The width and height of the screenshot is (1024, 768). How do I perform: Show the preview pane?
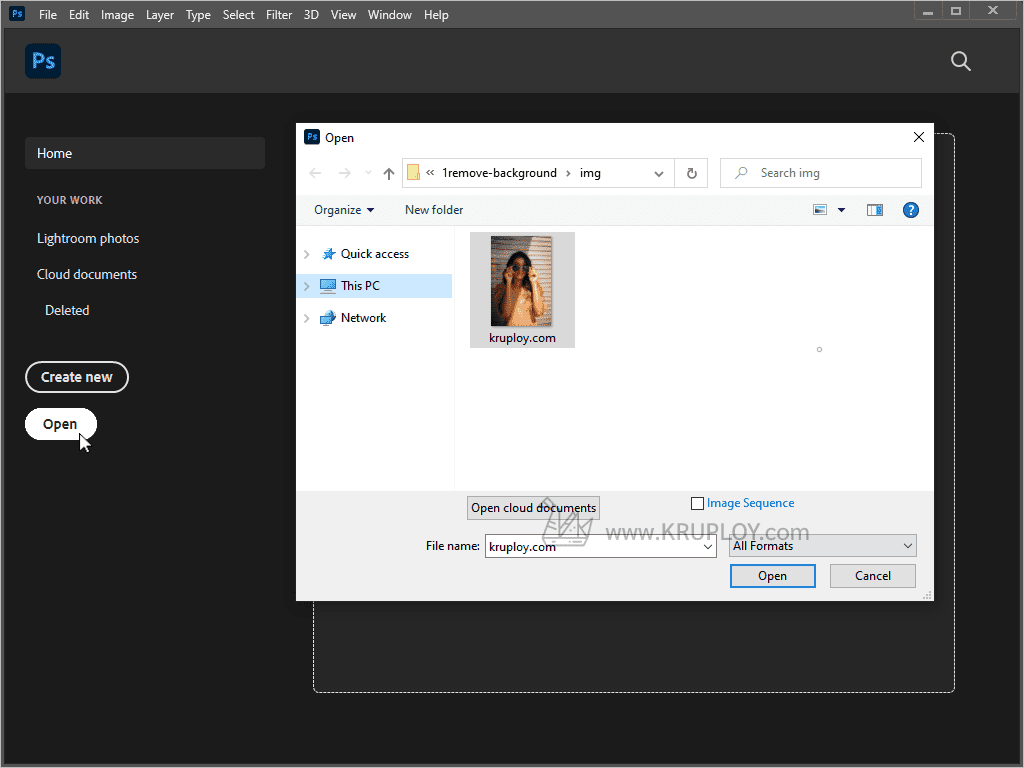[874, 210]
